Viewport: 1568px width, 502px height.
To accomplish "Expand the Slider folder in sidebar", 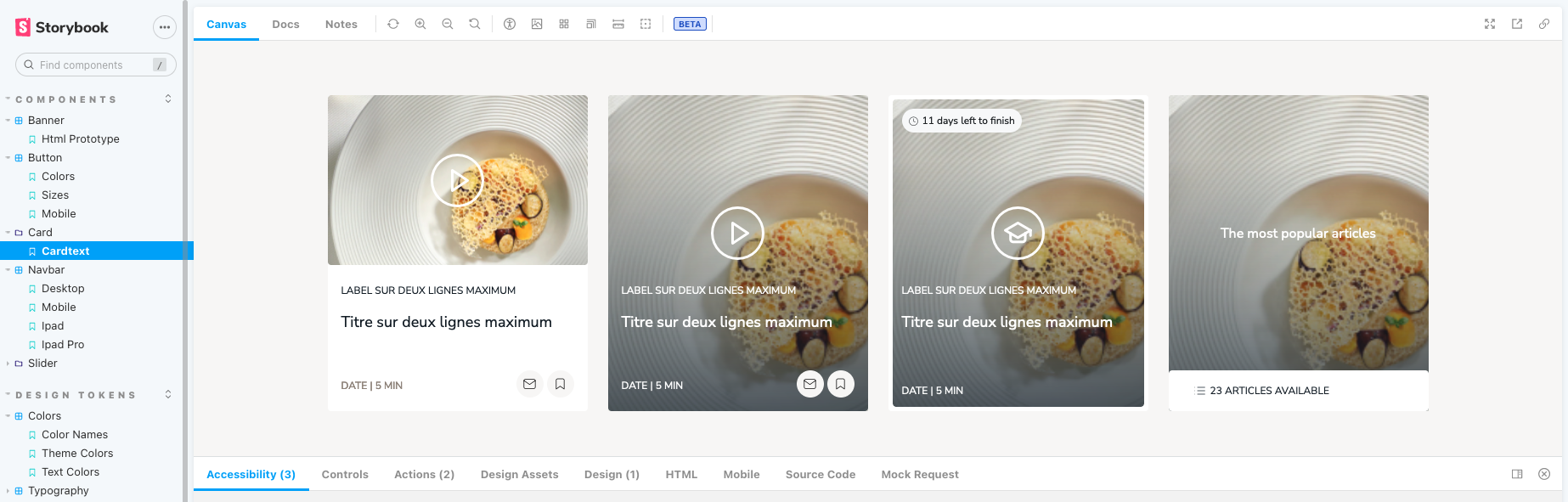I will [8, 364].
